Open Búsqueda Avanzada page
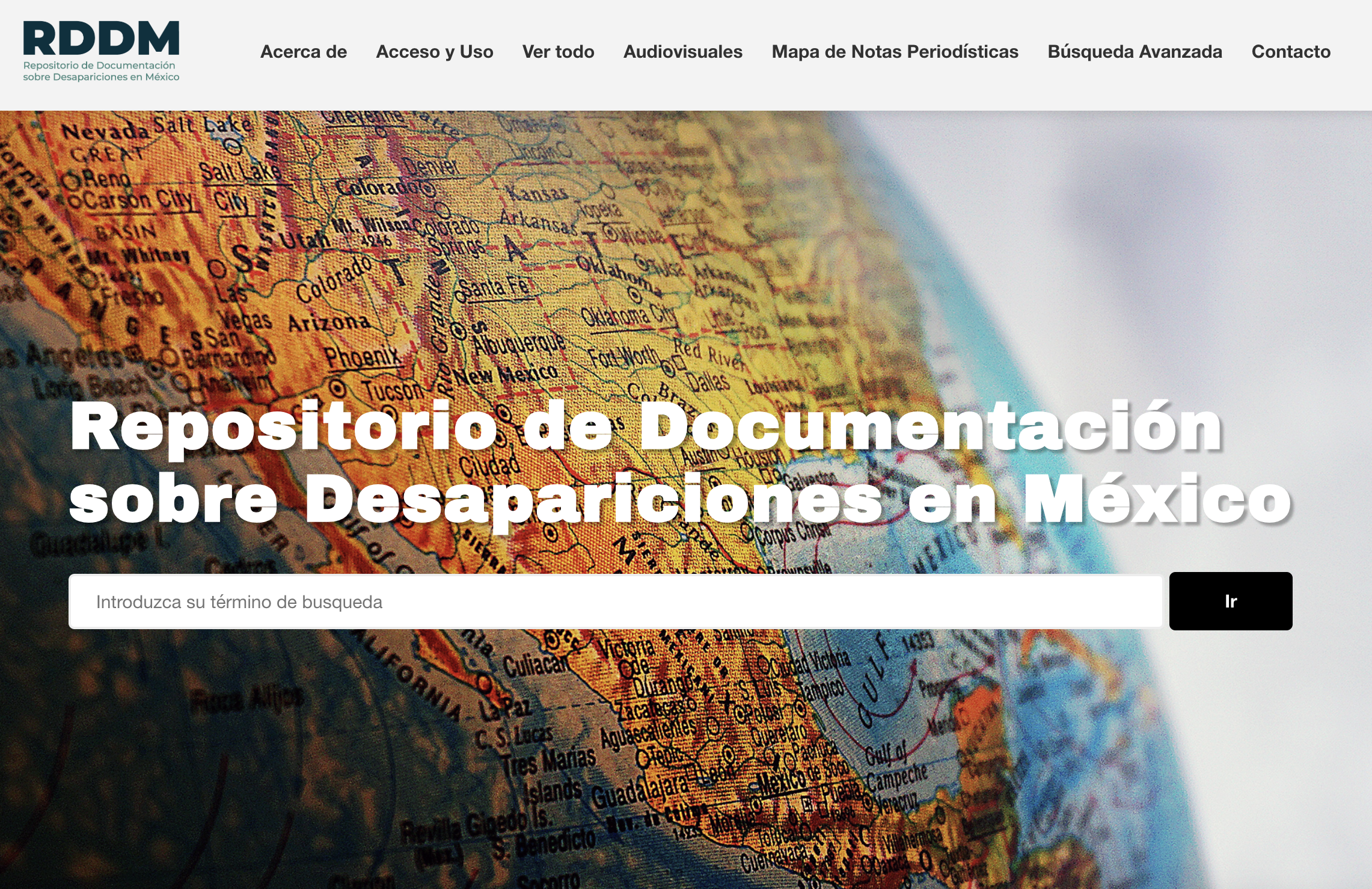1372x889 pixels. point(1135,52)
